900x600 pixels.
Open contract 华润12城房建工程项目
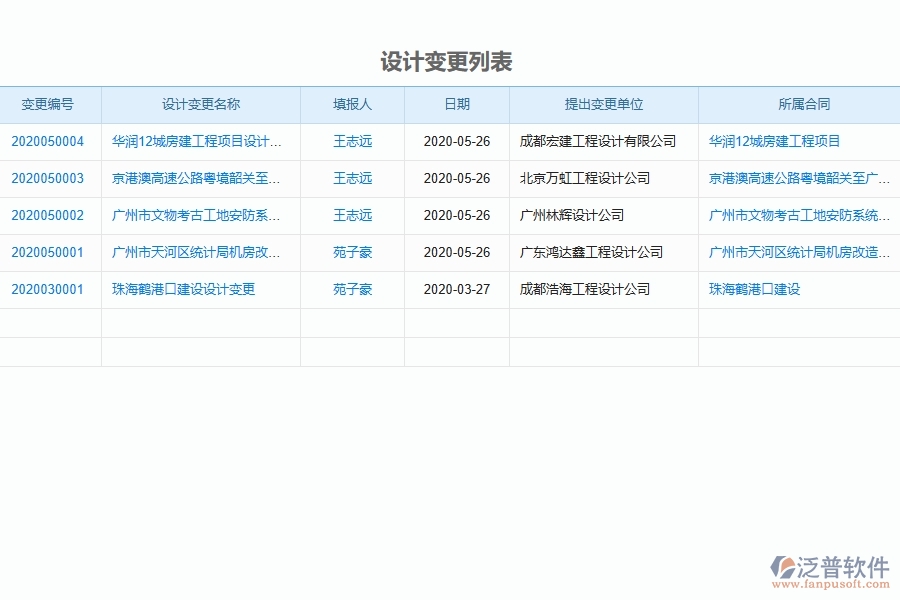(772, 141)
